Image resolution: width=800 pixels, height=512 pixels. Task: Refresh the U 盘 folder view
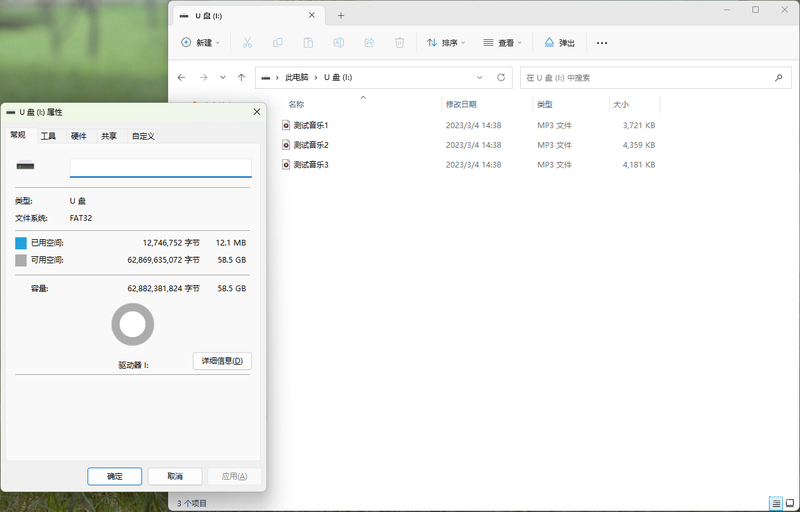click(x=501, y=78)
